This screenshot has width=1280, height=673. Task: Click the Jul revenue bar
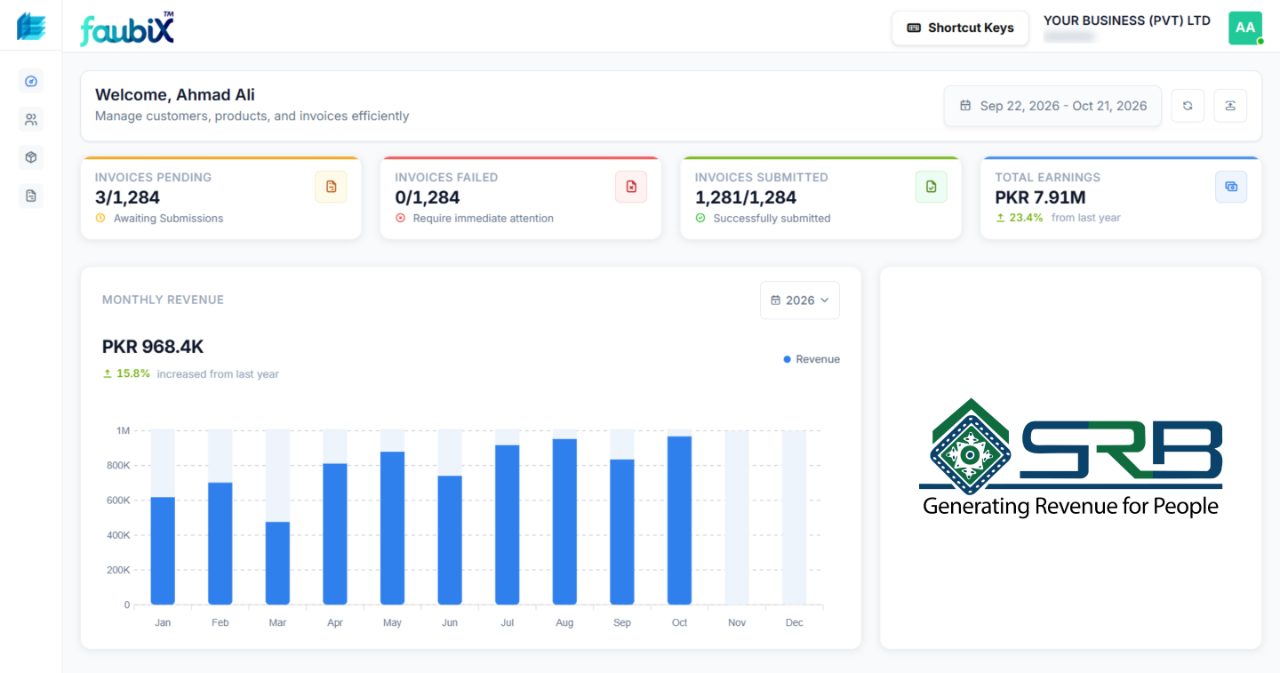507,525
